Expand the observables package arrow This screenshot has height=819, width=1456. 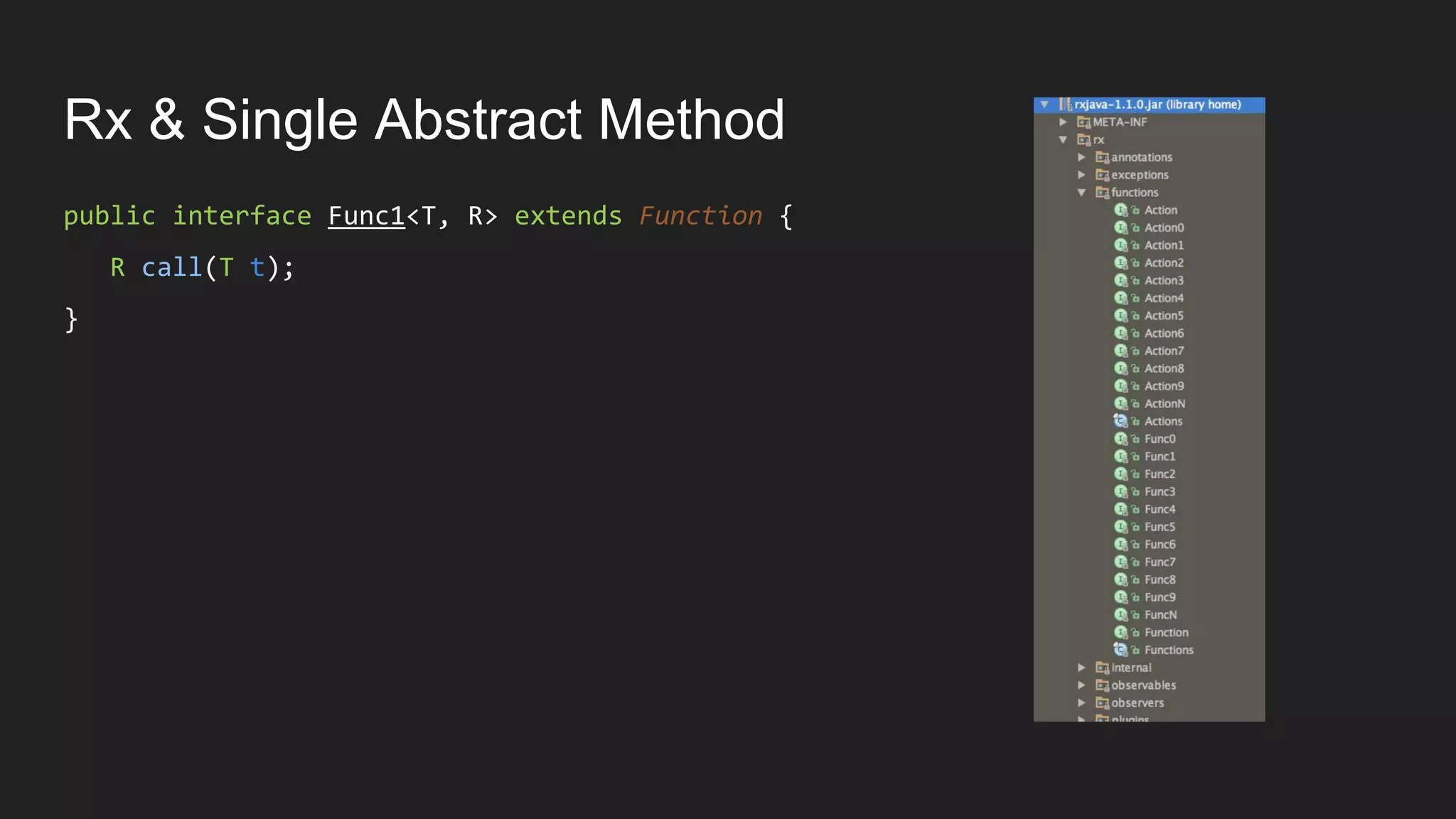pos(1081,685)
